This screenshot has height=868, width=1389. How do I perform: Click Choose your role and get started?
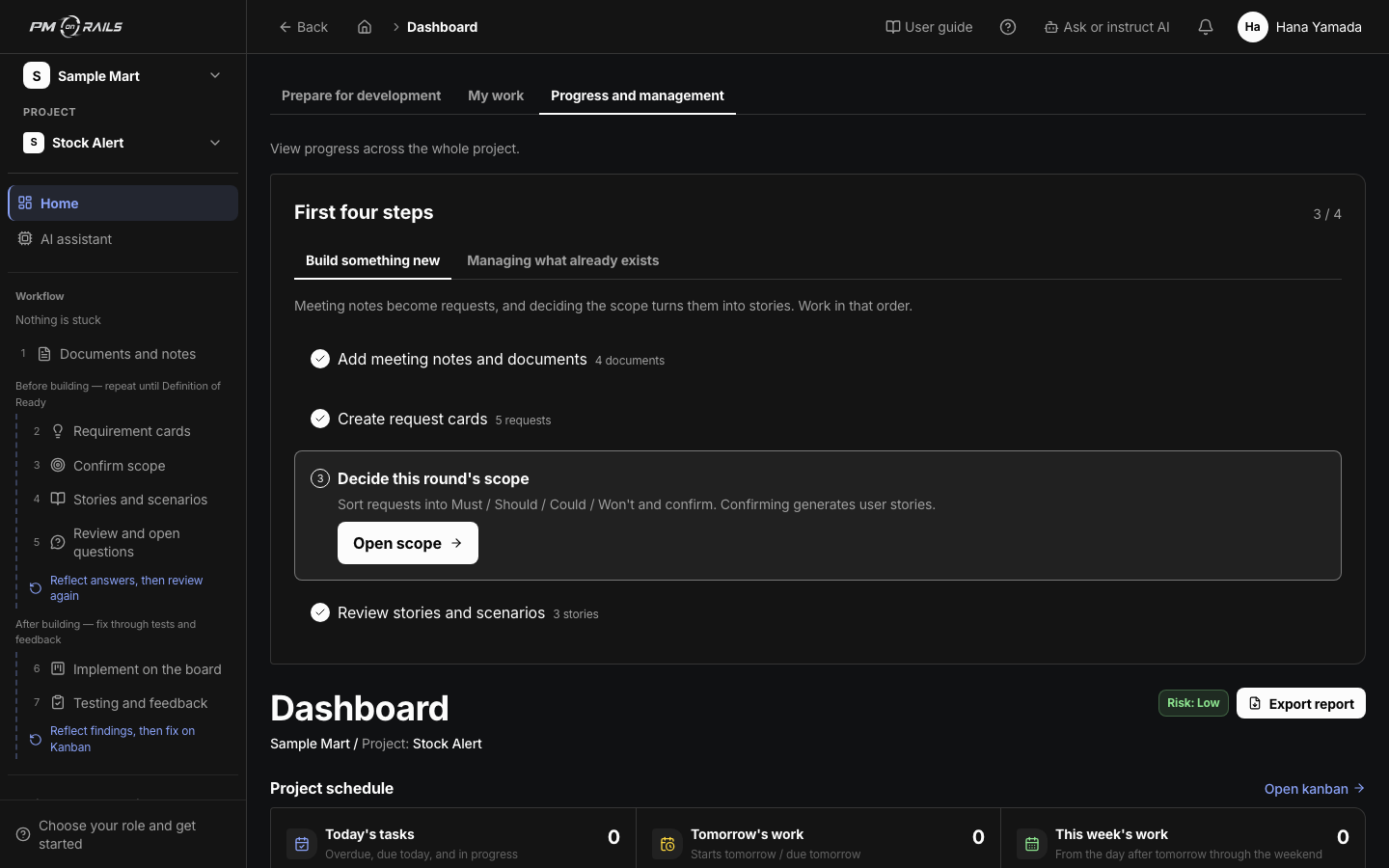[x=123, y=834]
